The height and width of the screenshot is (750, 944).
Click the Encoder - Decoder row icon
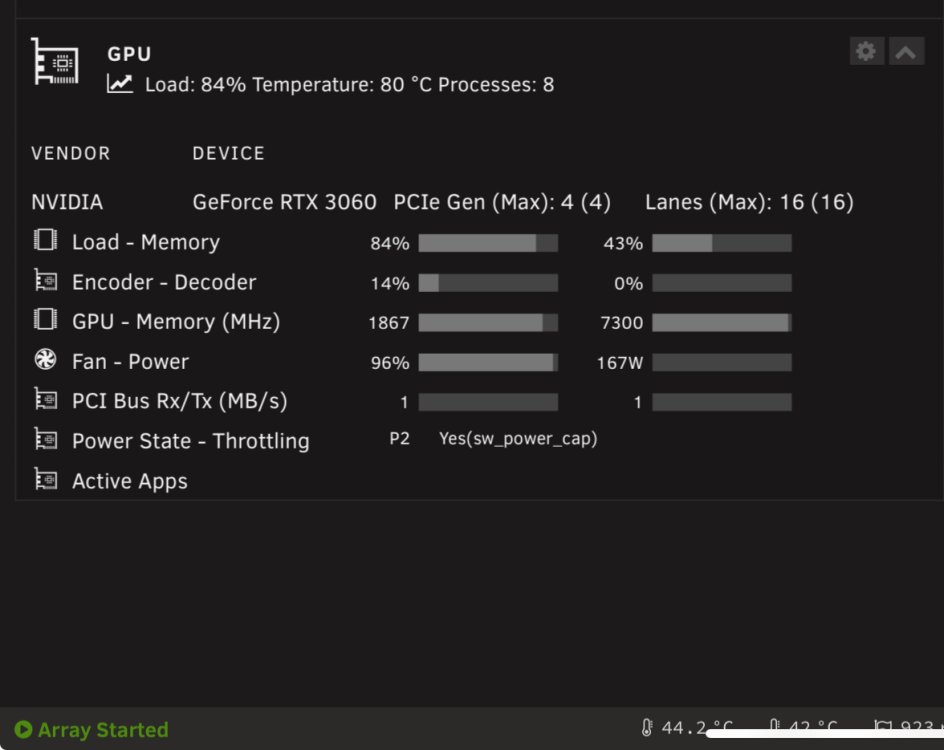coord(45,280)
